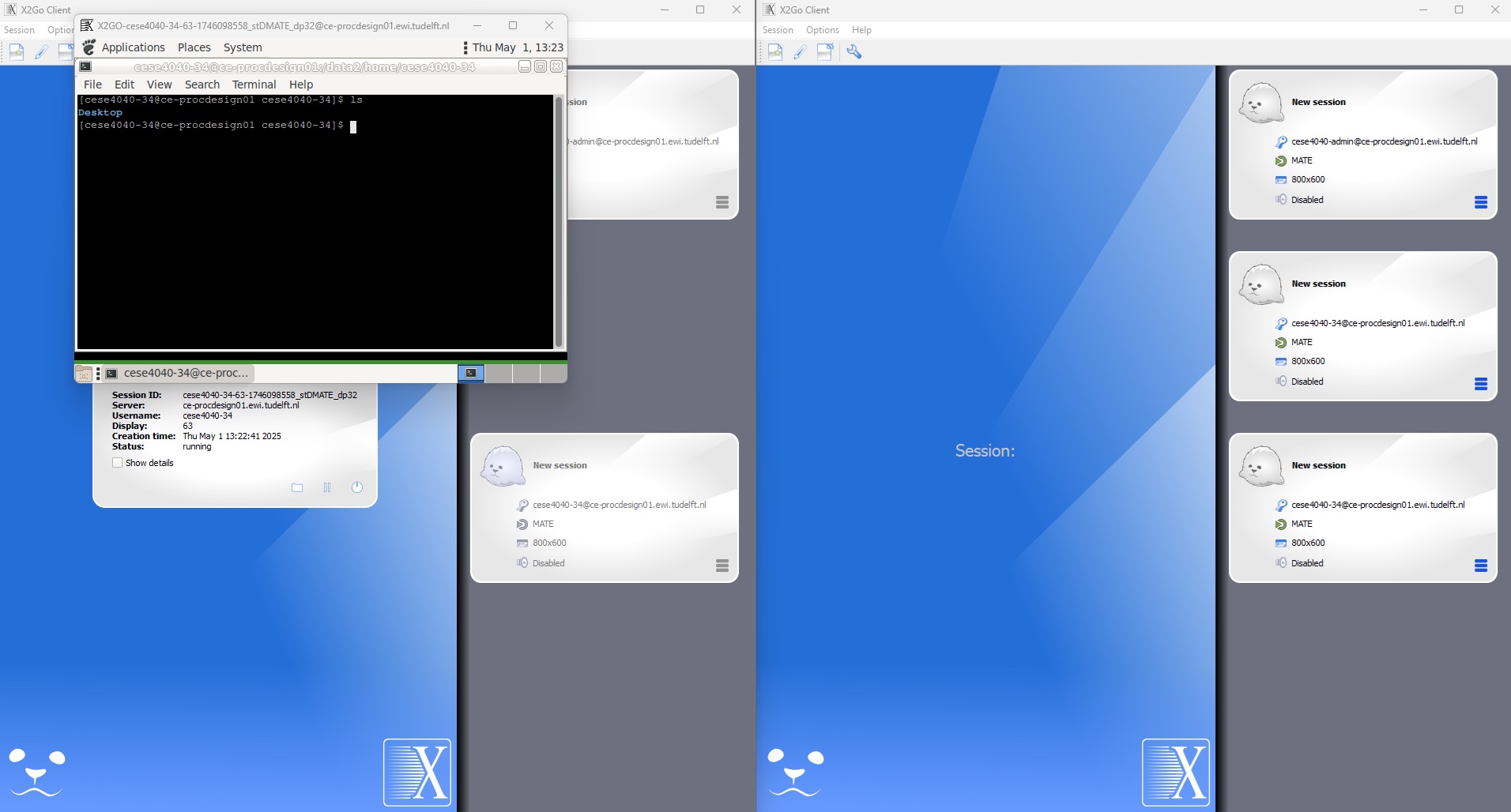
Task: Click key icon on left window's cese4040-34 card
Action: (x=522, y=505)
